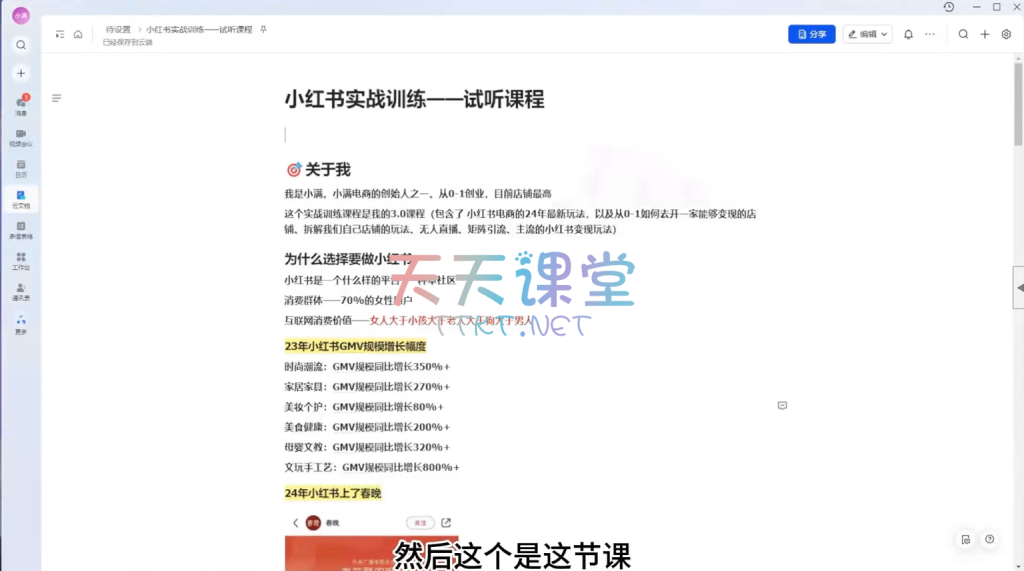Expand the sidebar tree toggle next to home
The height and width of the screenshot is (571, 1024).
coord(60,34)
